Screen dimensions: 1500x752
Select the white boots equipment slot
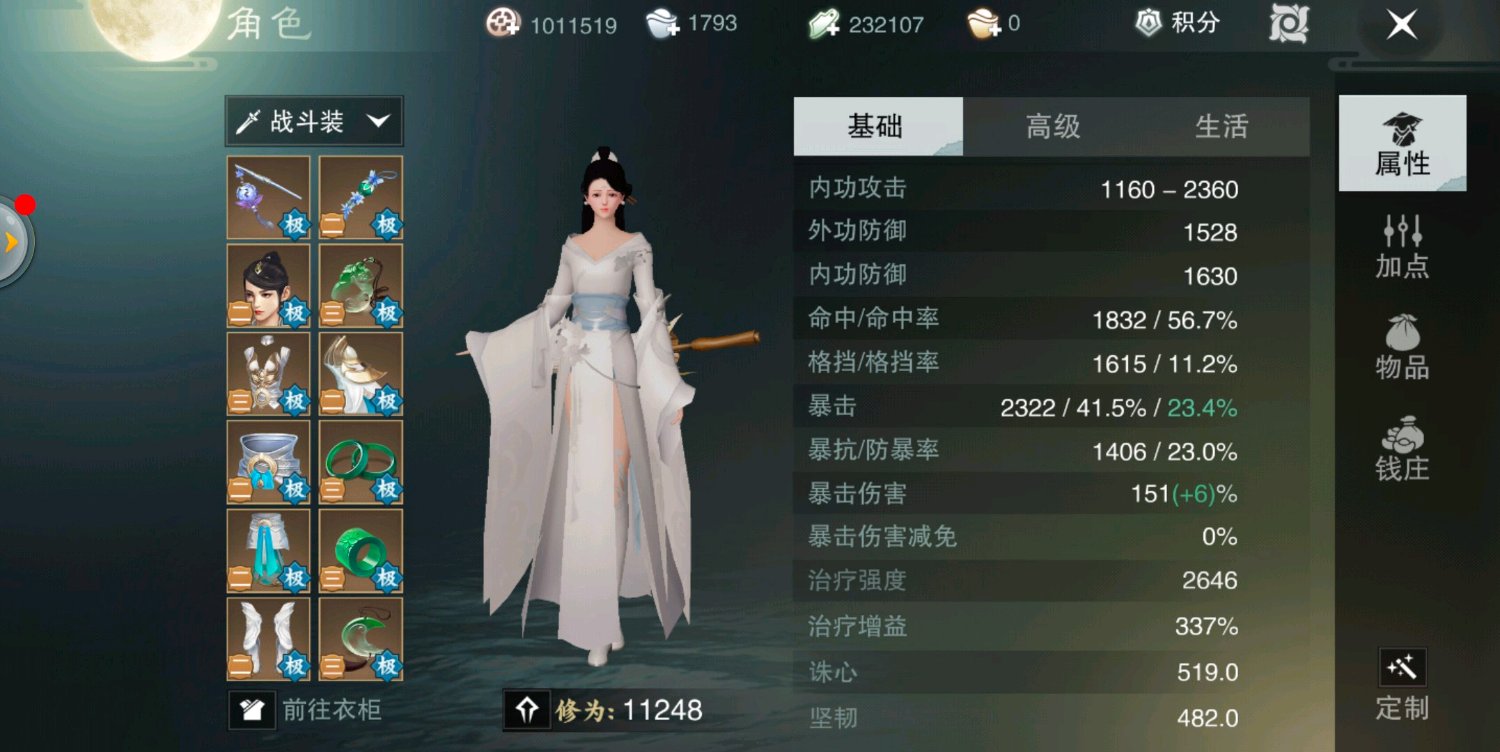pos(268,638)
